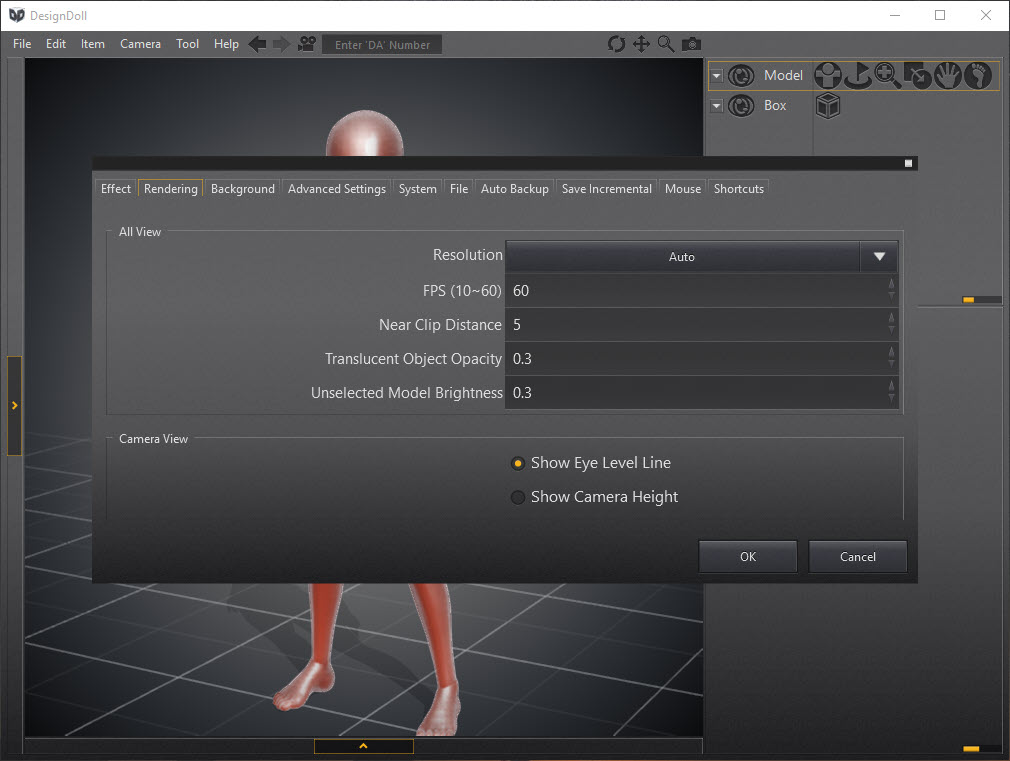Click the FPS value stepper arrows
Screen dimensions: 1010x761
click(x=891, y=290)
